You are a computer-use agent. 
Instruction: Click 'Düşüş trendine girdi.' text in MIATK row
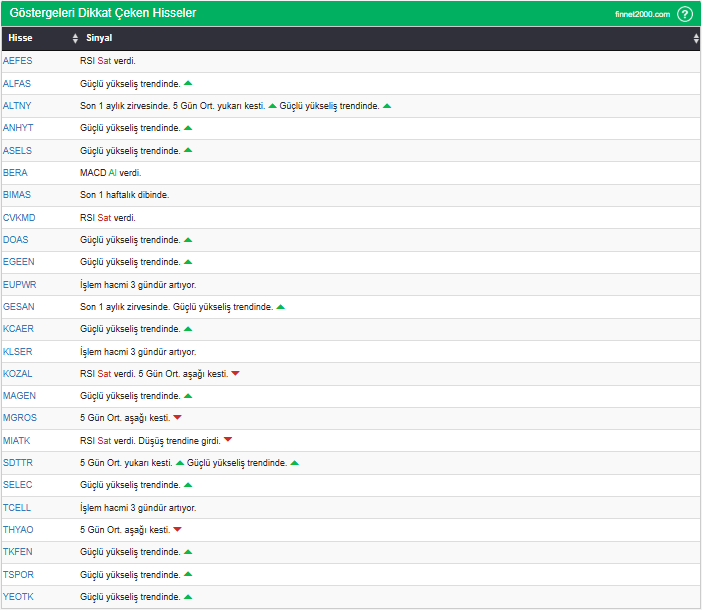click(180, 441)
